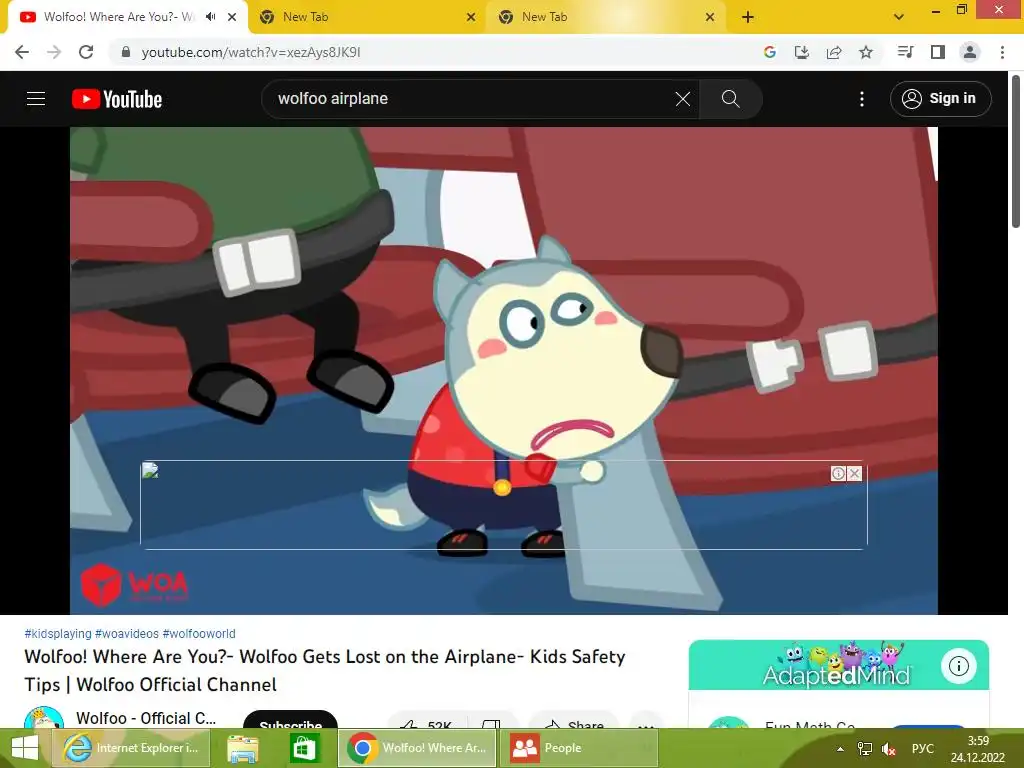Open the People app in taskbar
Viewport: 1024px width, 768px height.
click(x=579, y=748)
